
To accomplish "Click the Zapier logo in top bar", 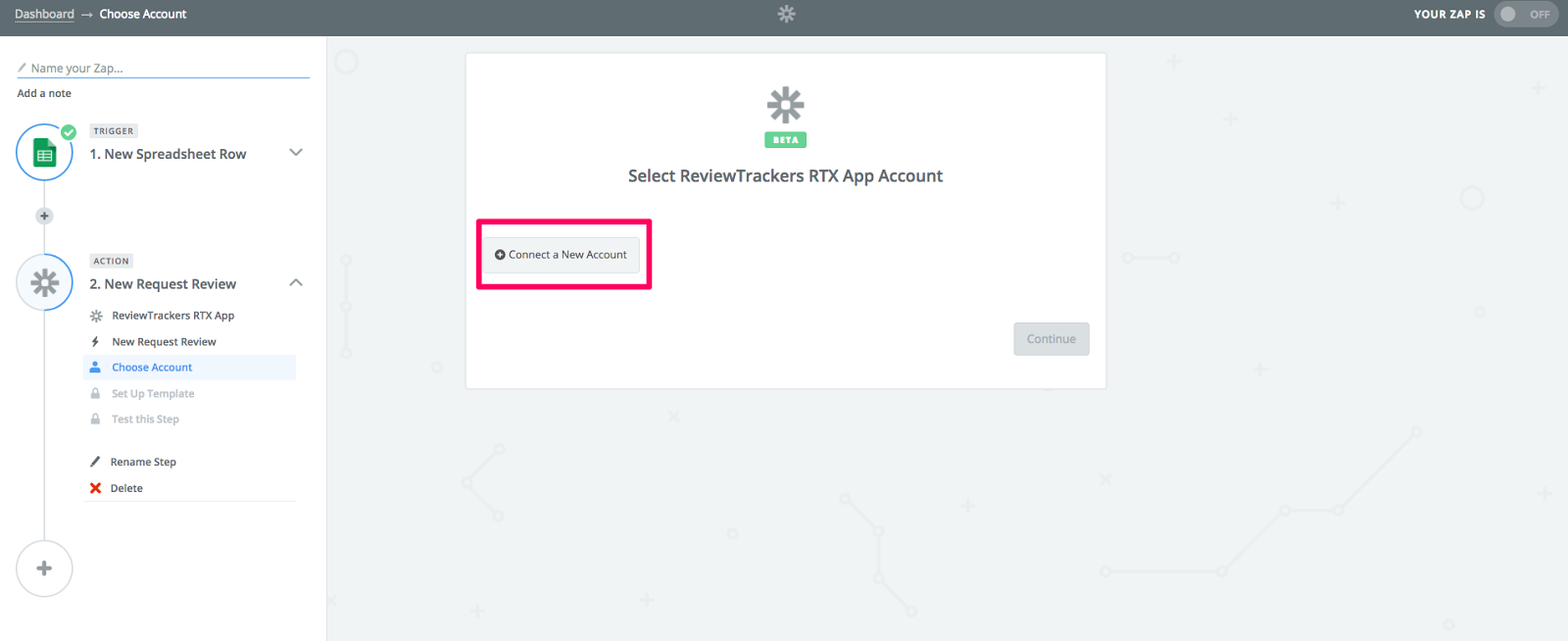I will 786,14.
